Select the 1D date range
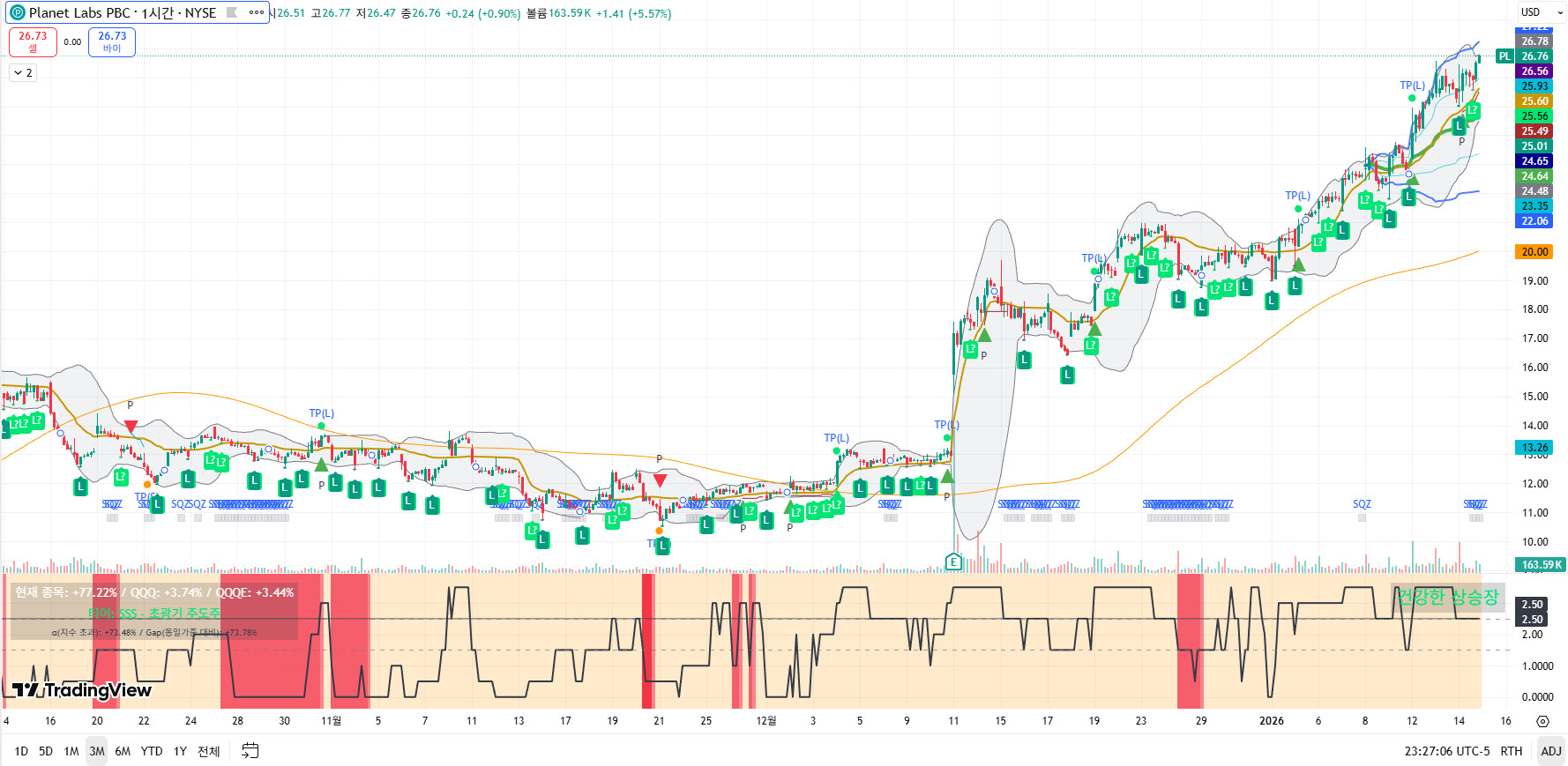 coord(21,751)
